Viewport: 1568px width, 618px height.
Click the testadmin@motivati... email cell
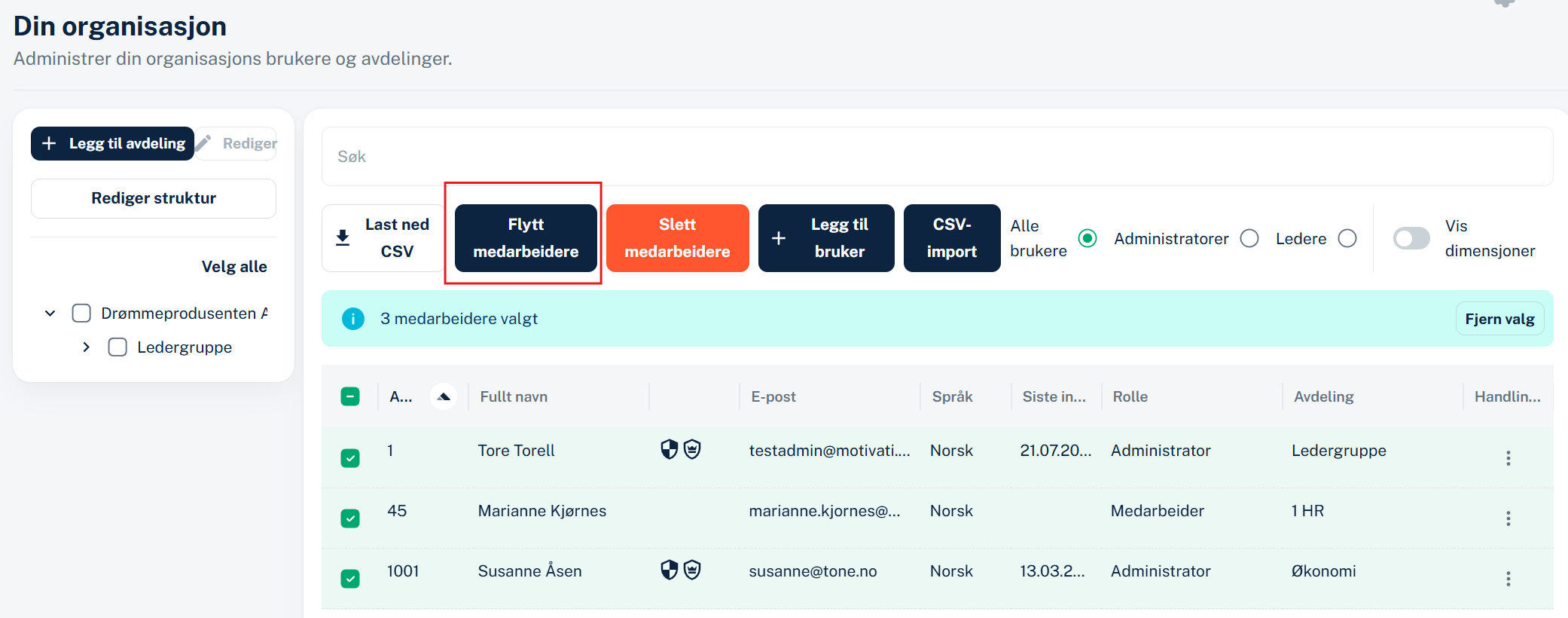click(830, 451)
